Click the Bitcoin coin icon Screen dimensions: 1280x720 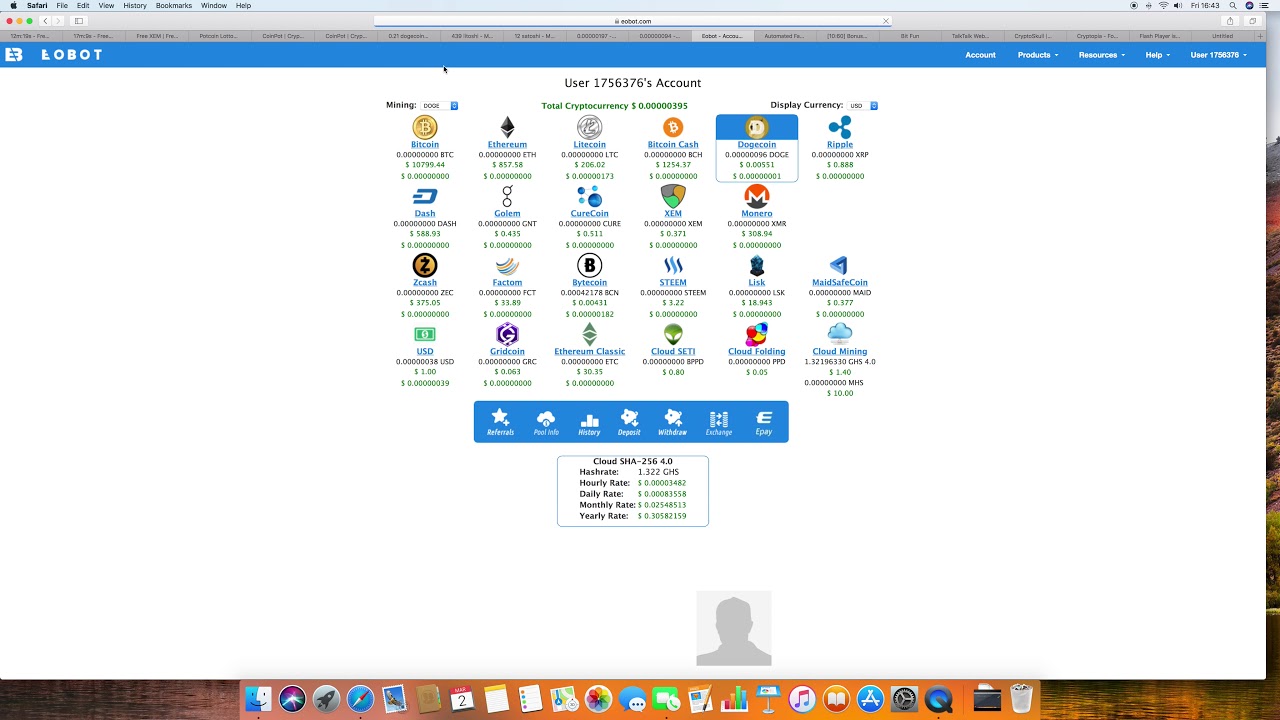click(x=425, y=127)
